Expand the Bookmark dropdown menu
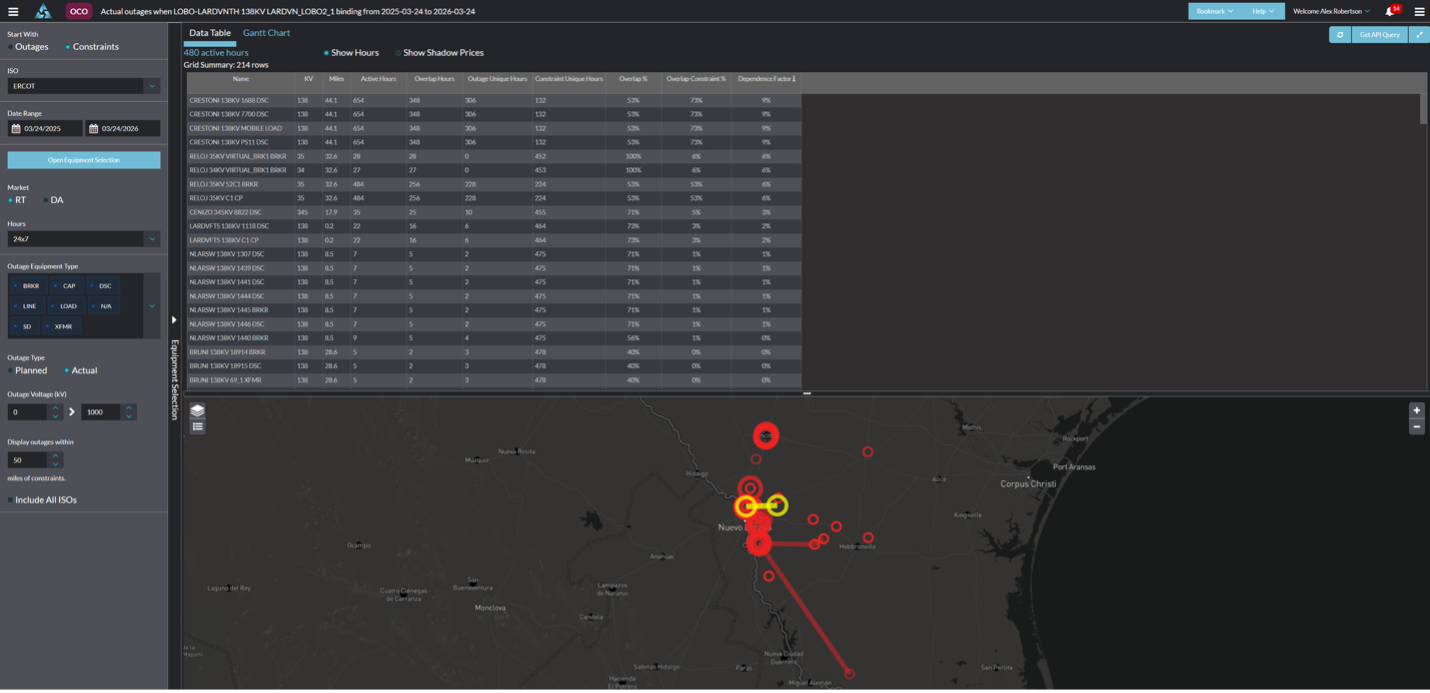The image size is (1430, 693). pyautogui.click(x=1214, y=11)
